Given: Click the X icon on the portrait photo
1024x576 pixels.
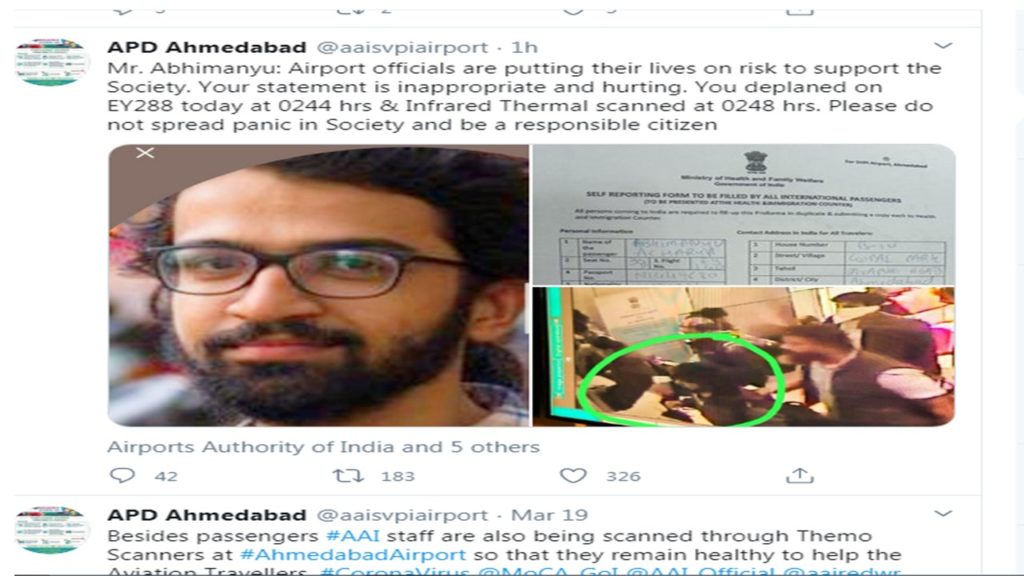Looking at the screenshot, I should tap(145, 153).
